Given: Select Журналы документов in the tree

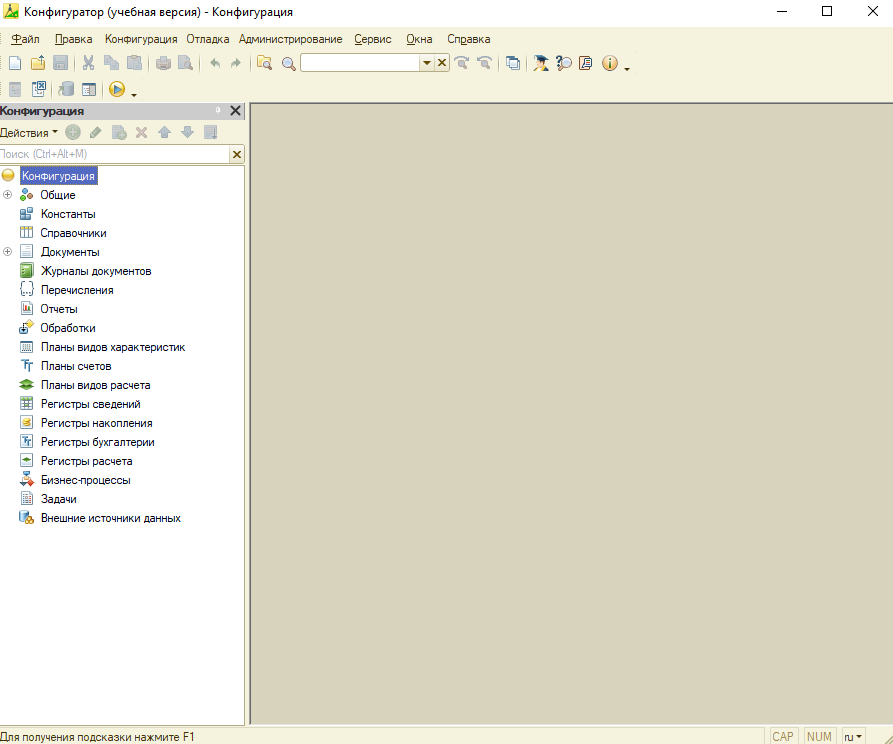Looking at the screenshot, I should coord(96,271).
